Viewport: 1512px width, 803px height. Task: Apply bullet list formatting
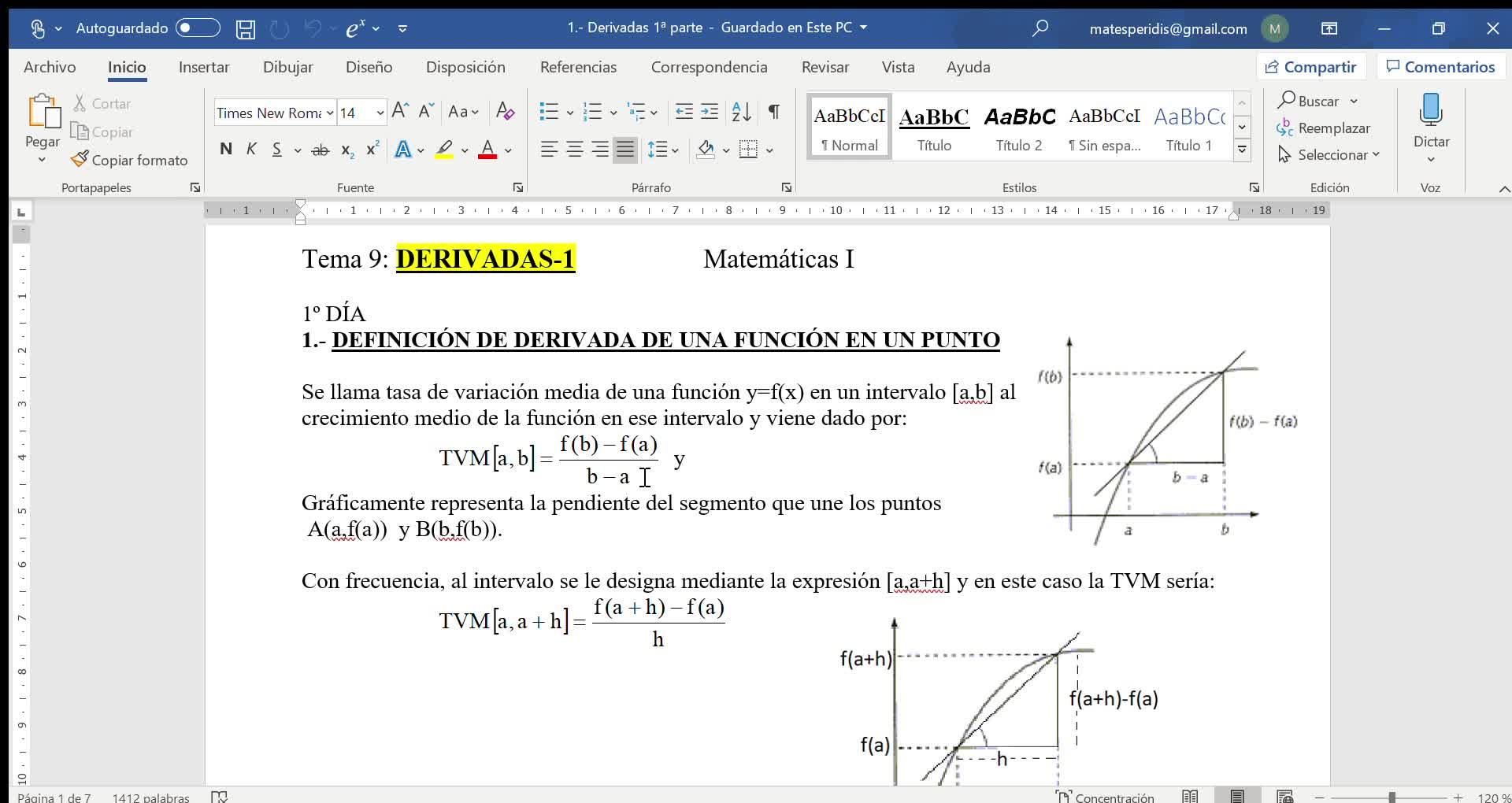pos(549,112)
